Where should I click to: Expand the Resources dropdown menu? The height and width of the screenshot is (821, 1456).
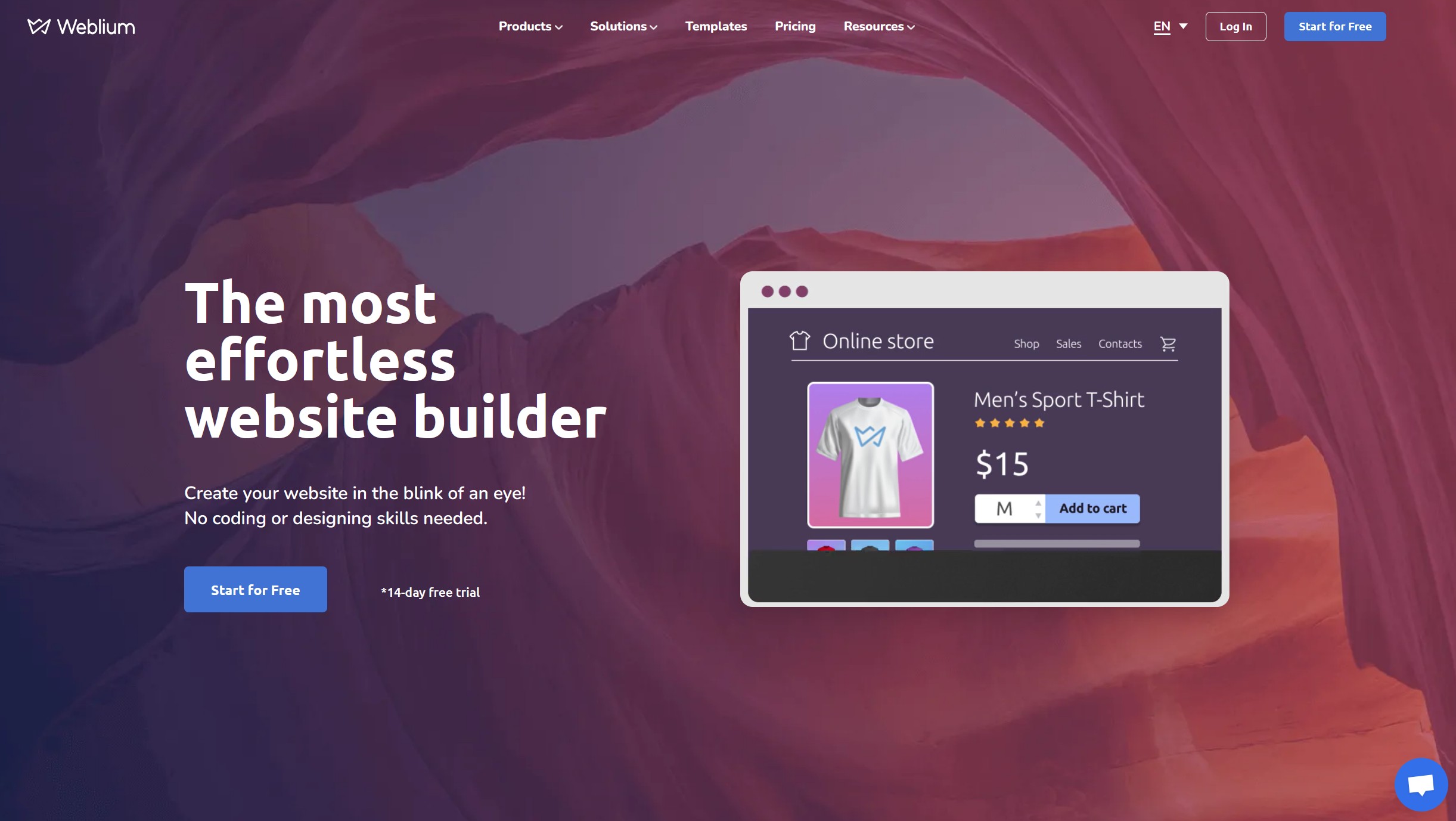(878, 26)
